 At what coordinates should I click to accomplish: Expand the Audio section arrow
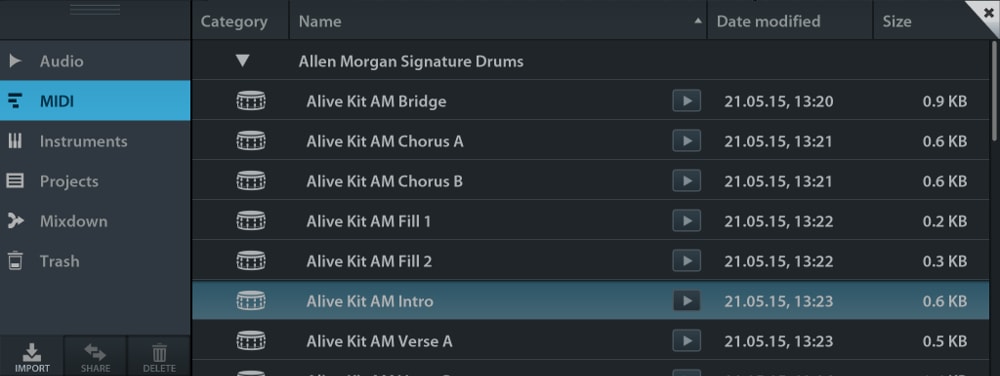click(x=15, y=61)
